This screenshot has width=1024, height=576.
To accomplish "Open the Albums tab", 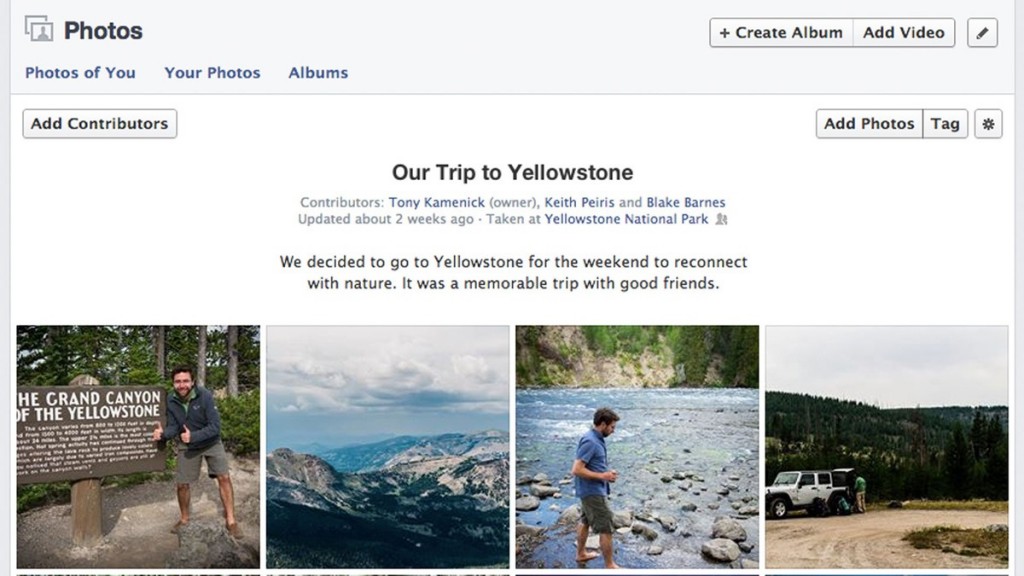I will pos(317,72).
